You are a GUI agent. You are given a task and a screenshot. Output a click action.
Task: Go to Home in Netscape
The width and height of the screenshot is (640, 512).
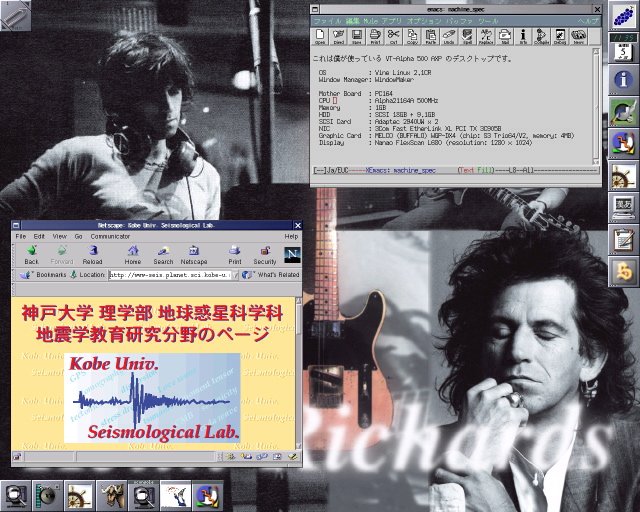click(133, 255)
